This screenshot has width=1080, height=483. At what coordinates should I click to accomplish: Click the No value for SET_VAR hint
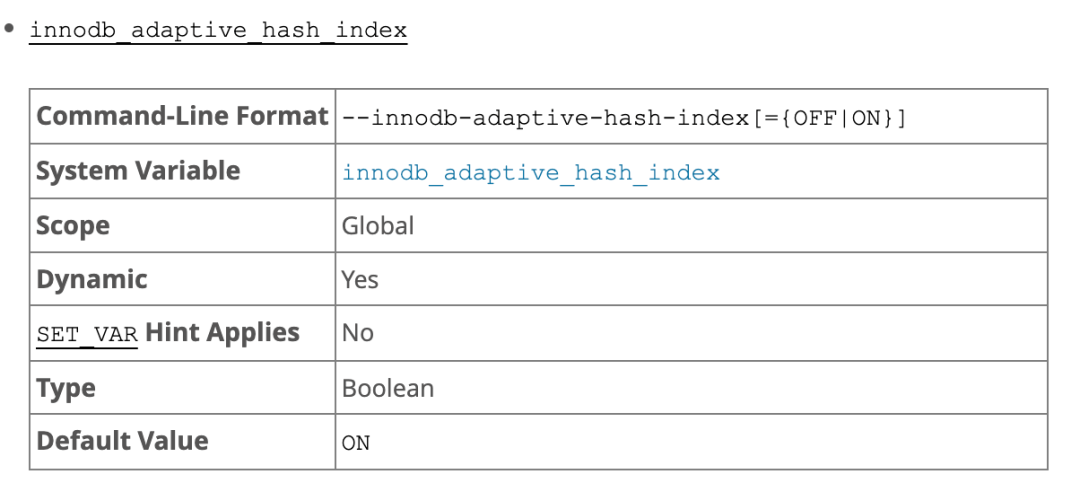coord(357,333)
